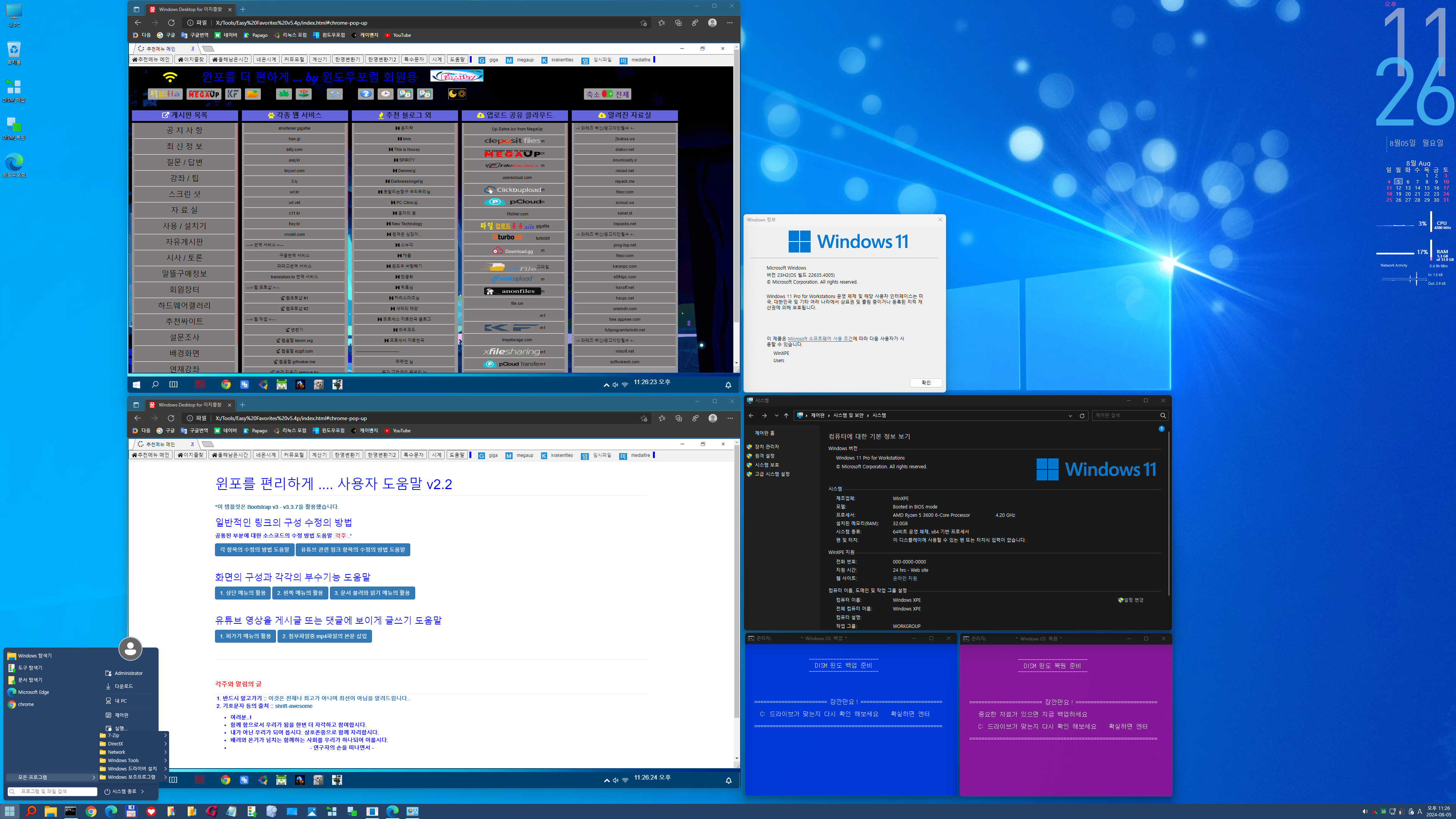Click 설정 변경 in 시스템 window
The width and height of the screenshot is (1456, 819).
click(x=1130, y=600)
